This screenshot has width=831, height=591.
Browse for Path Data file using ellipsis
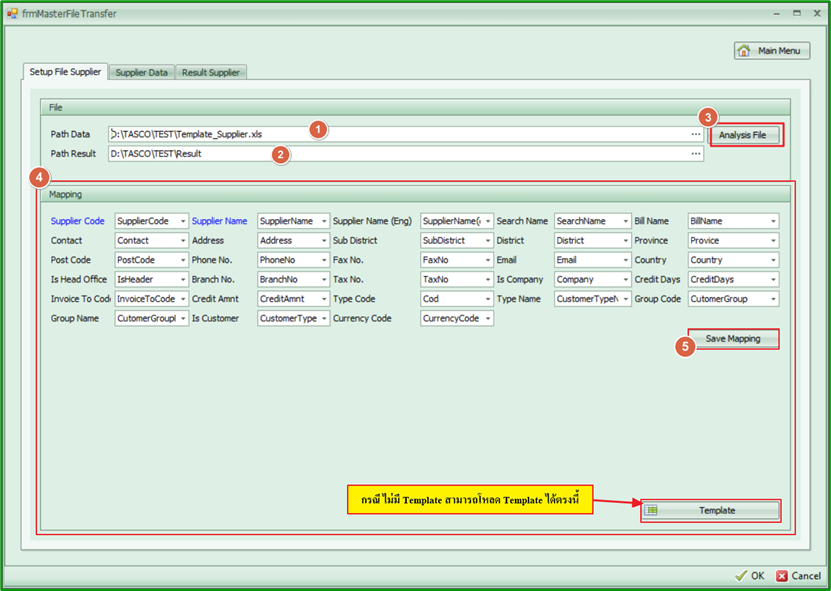point(695,134)
